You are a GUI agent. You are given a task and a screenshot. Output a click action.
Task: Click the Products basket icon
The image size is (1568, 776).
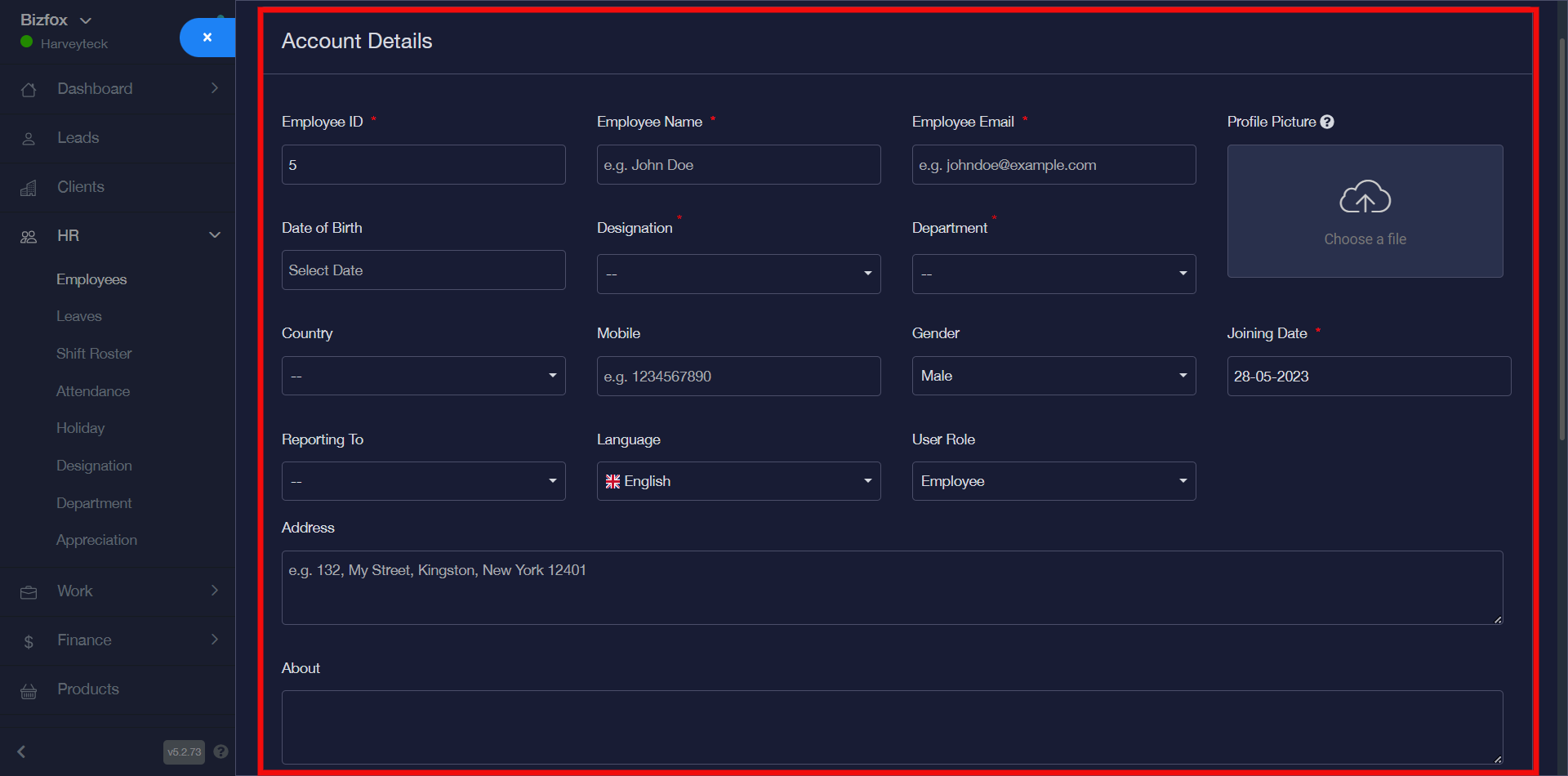pyautogui.click(x=29, y=691)
